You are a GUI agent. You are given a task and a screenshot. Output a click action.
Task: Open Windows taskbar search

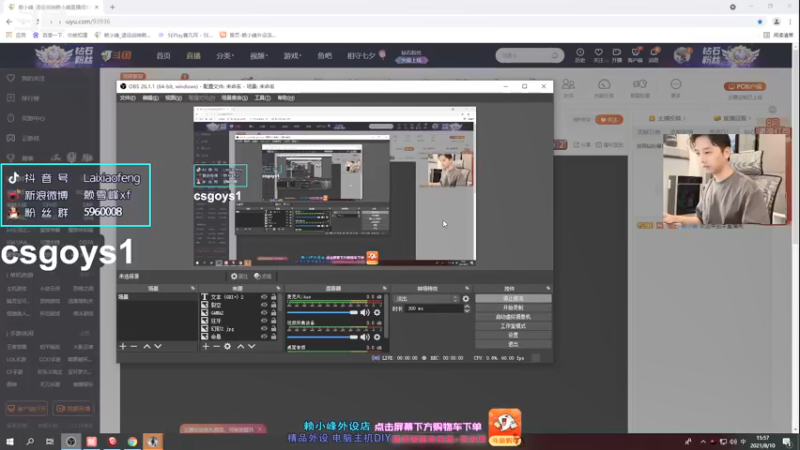coord(30,441)
